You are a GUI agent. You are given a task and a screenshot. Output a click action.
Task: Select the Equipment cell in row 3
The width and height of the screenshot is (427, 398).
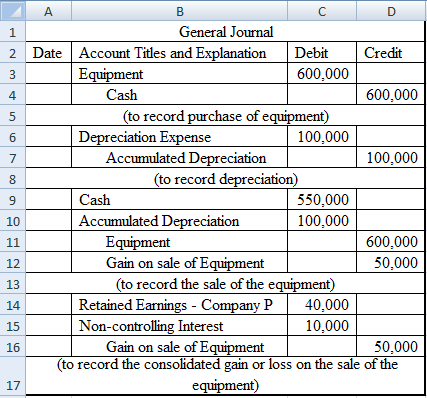180,74
